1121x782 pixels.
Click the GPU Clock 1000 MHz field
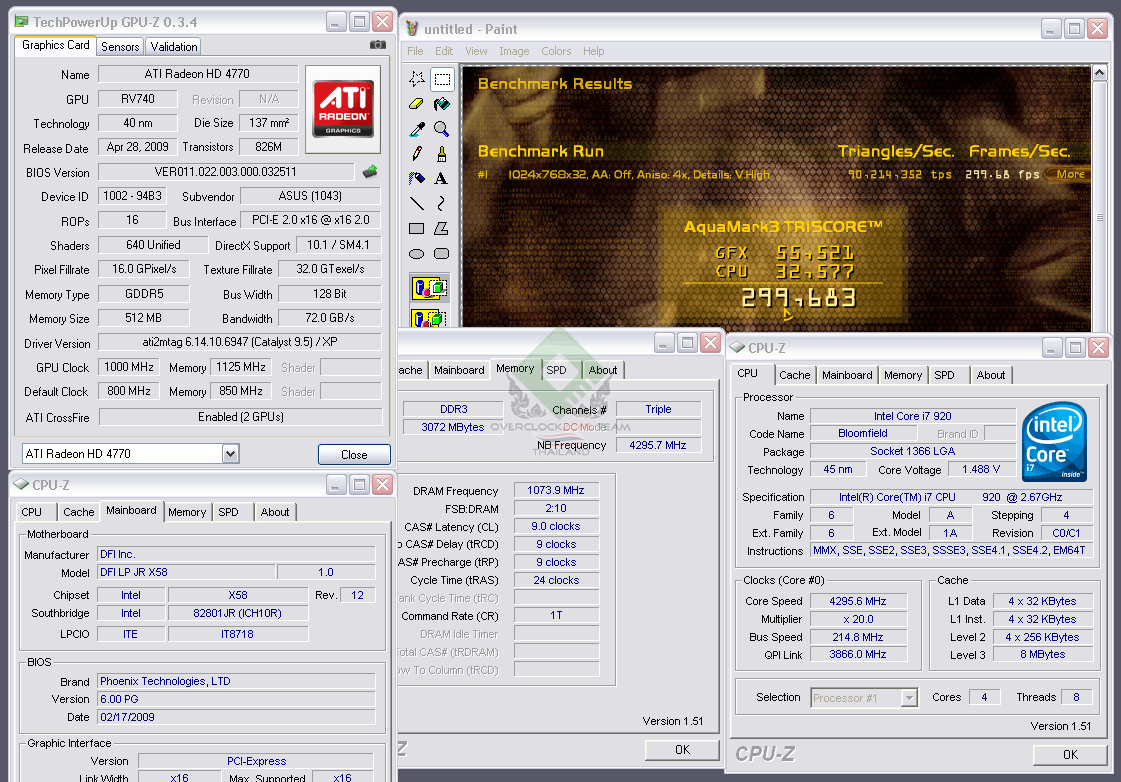129,367
